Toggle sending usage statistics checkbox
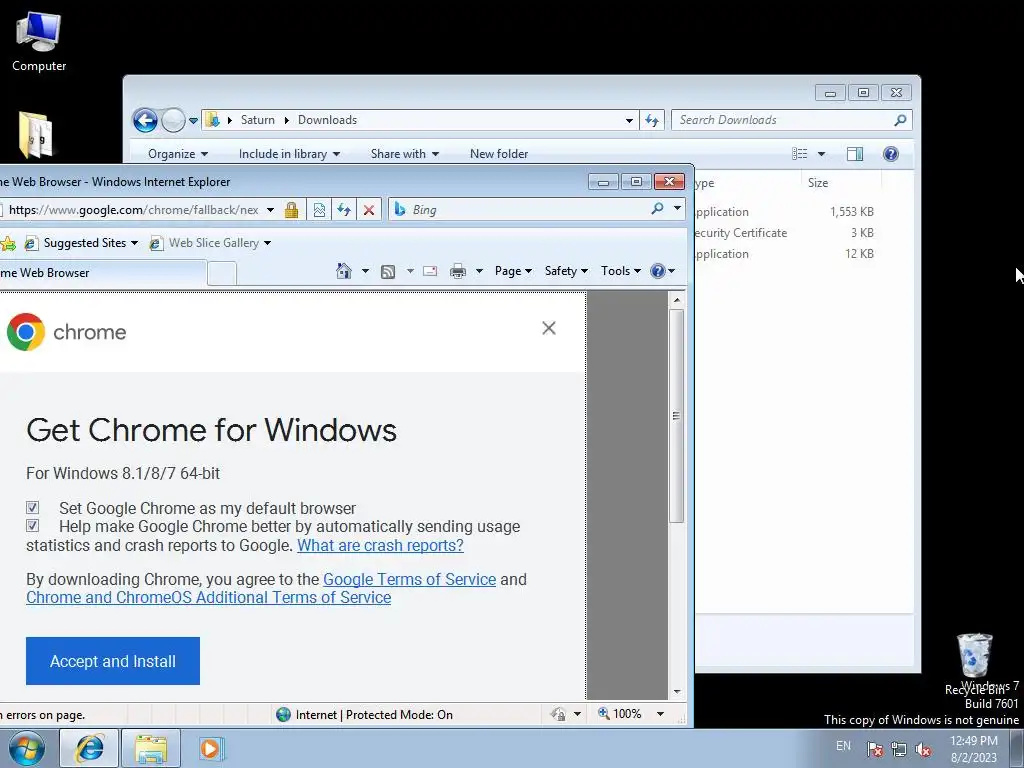Viewport: 1024px width, 768px height. 32,526
